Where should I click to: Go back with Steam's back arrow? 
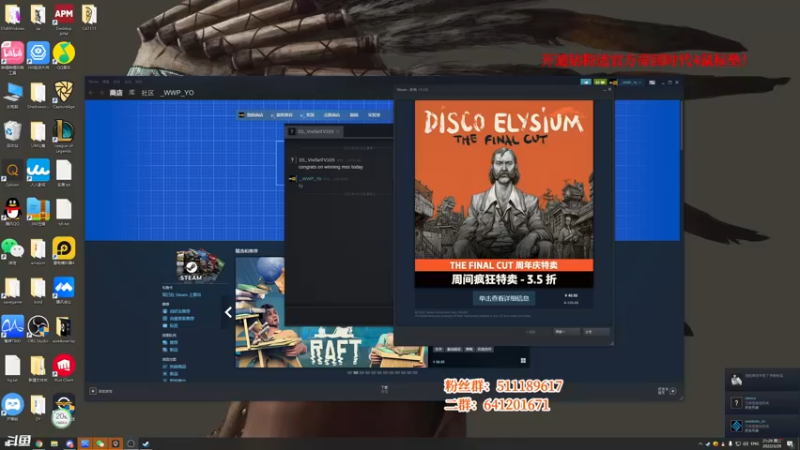coord(91,93)
